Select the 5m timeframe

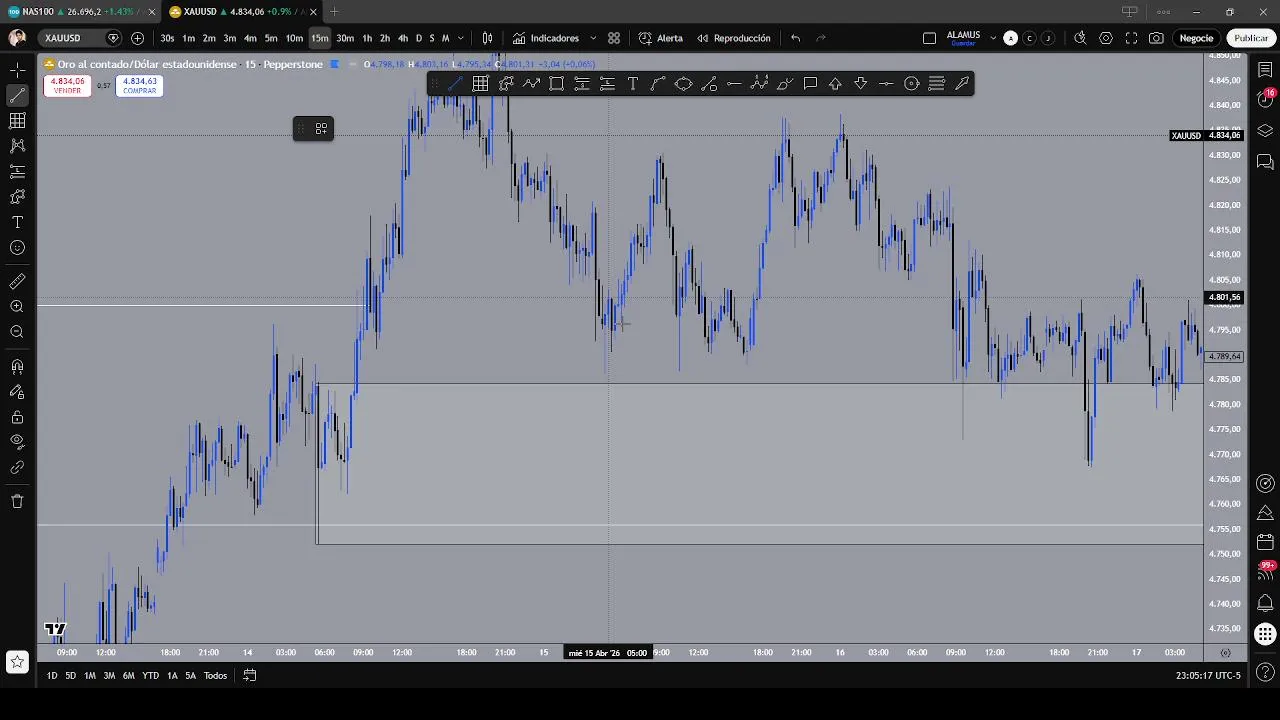(271, 38)
